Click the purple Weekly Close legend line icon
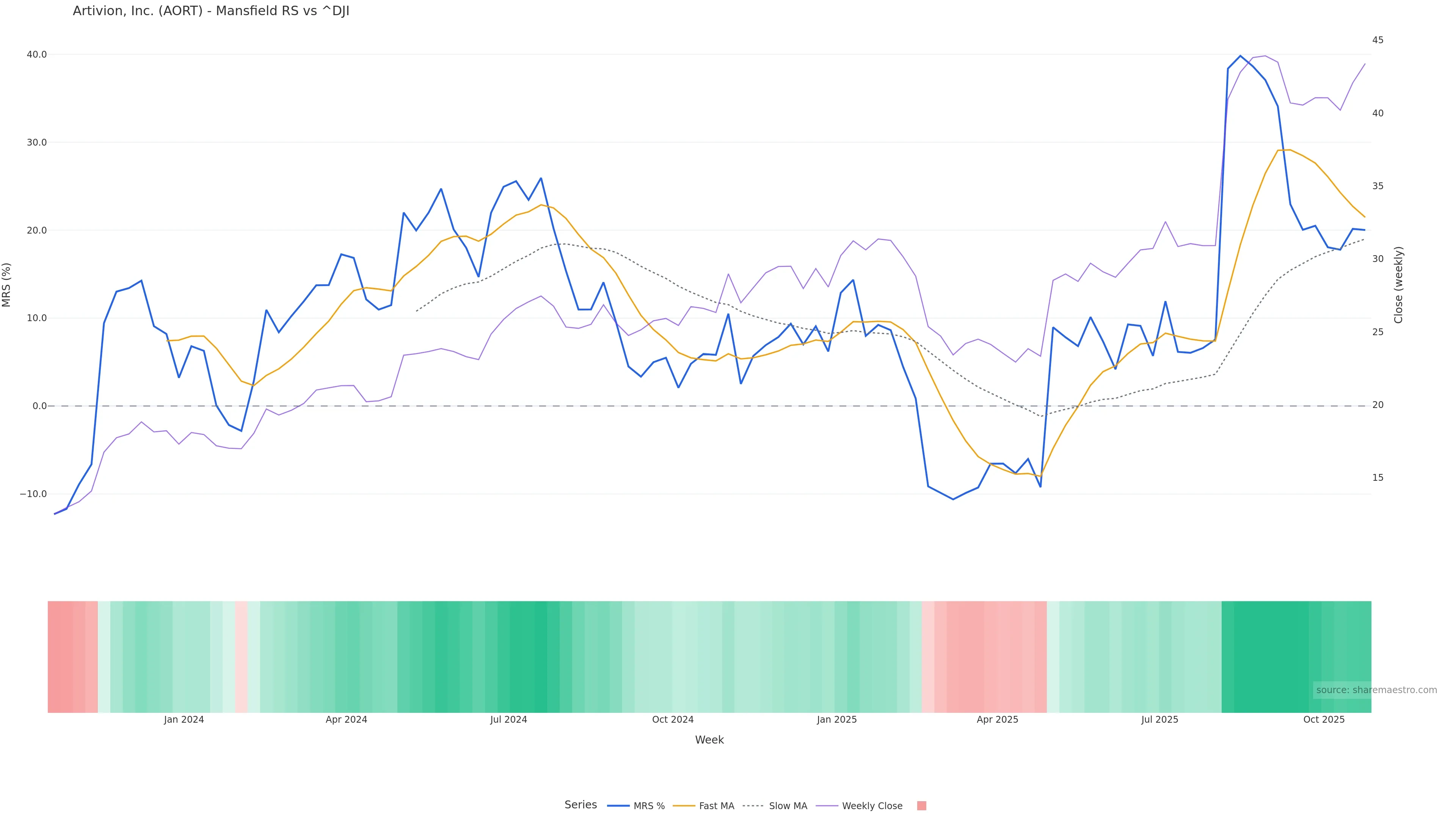Image resolution: width=1456 pixels, height=819 pixels. [826, 806]
